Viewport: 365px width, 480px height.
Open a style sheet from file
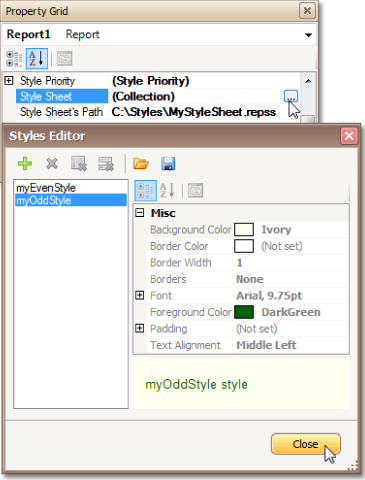(141, 164)
